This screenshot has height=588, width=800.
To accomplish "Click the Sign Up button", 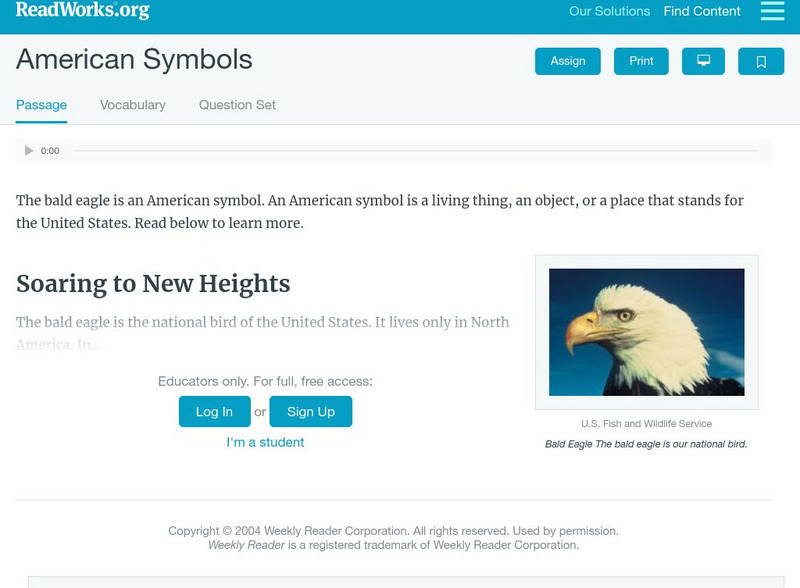I will click(x=311, y=412).
